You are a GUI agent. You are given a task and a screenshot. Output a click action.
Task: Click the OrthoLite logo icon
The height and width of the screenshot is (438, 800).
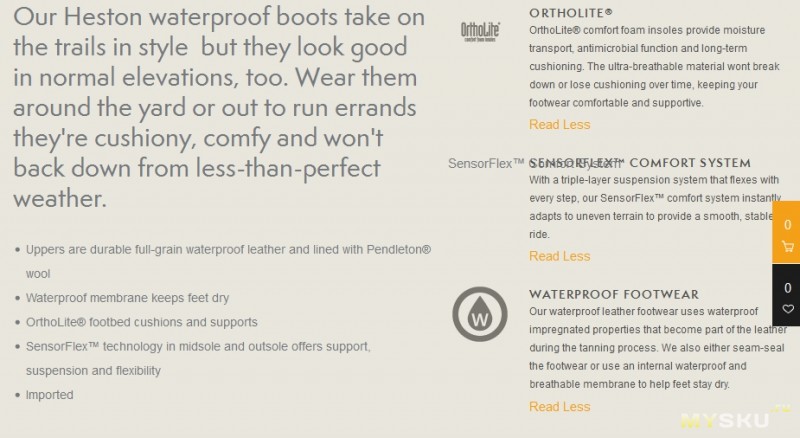[x=480, y=32]
